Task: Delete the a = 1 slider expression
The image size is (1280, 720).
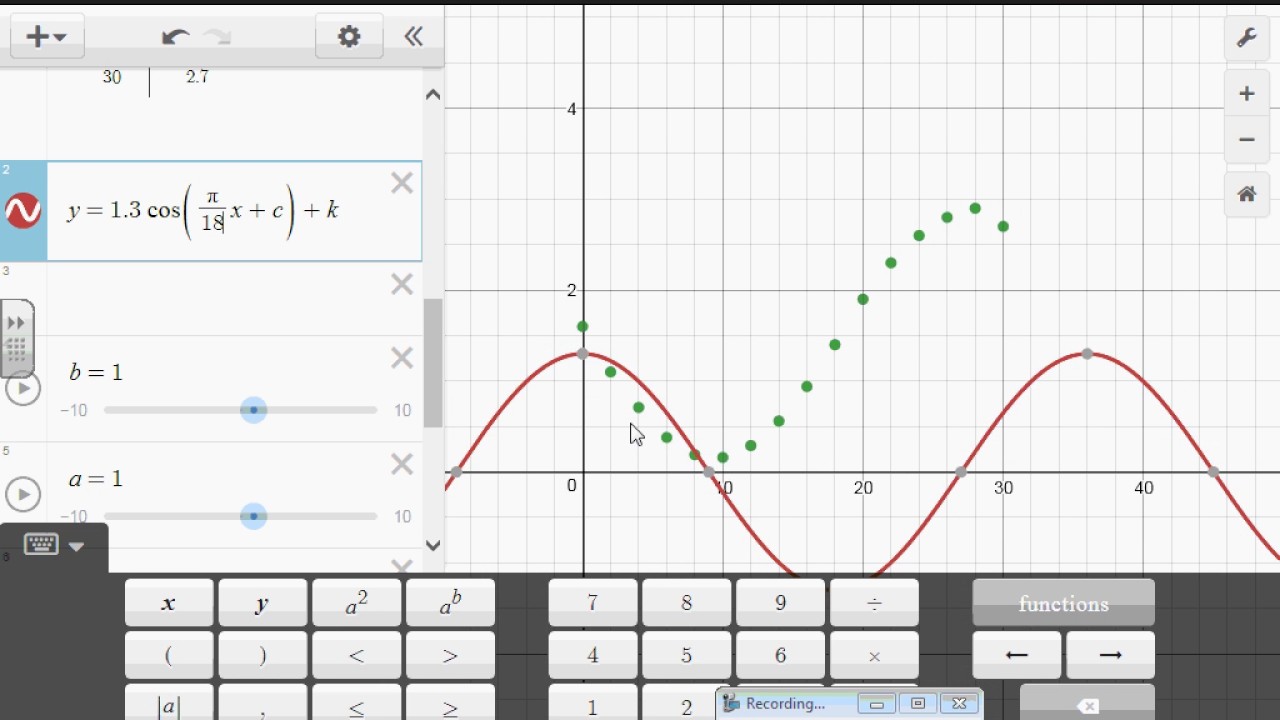Action: 402,464
